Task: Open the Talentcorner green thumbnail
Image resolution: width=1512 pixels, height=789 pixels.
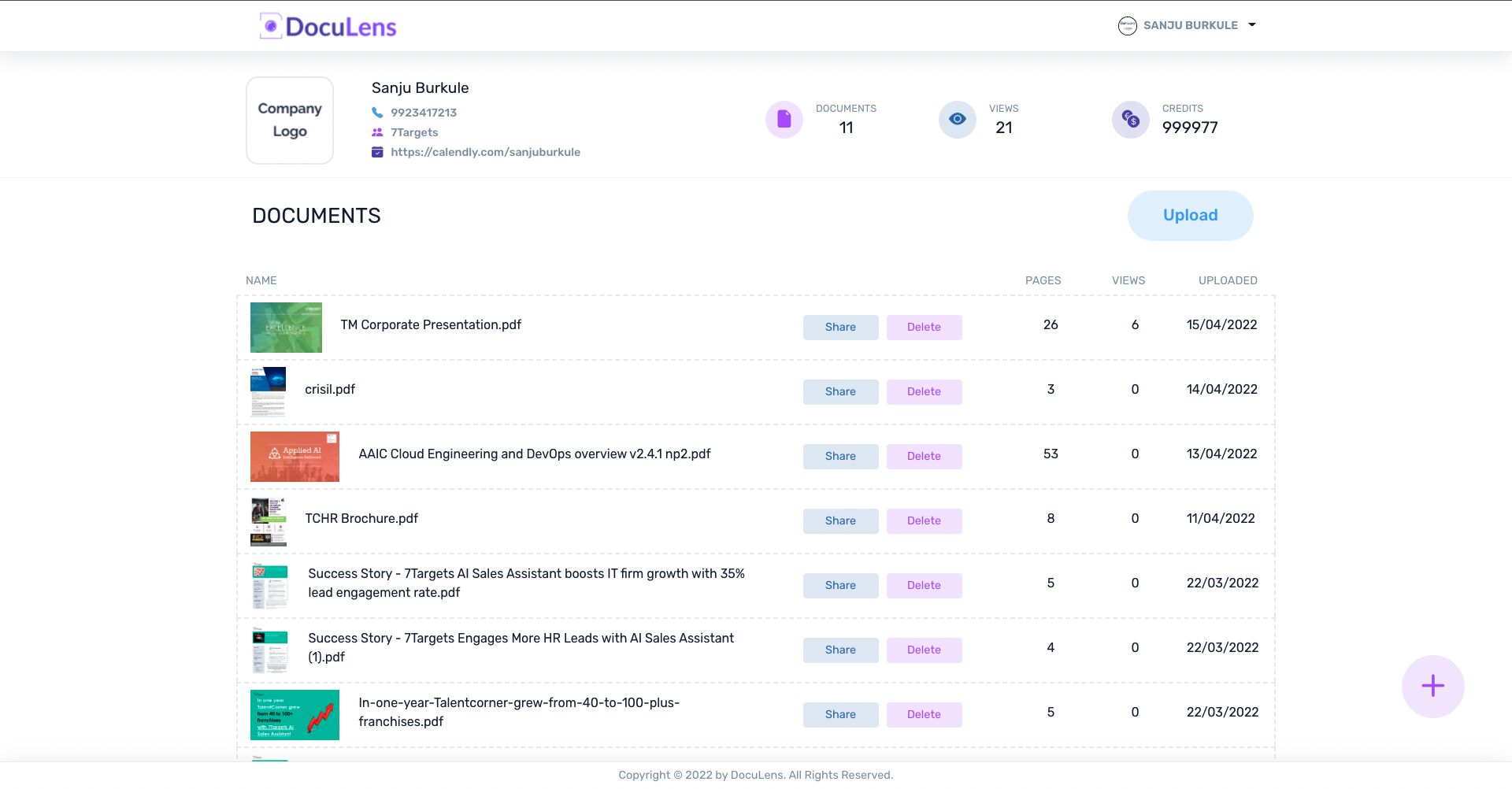Action: 295,715
